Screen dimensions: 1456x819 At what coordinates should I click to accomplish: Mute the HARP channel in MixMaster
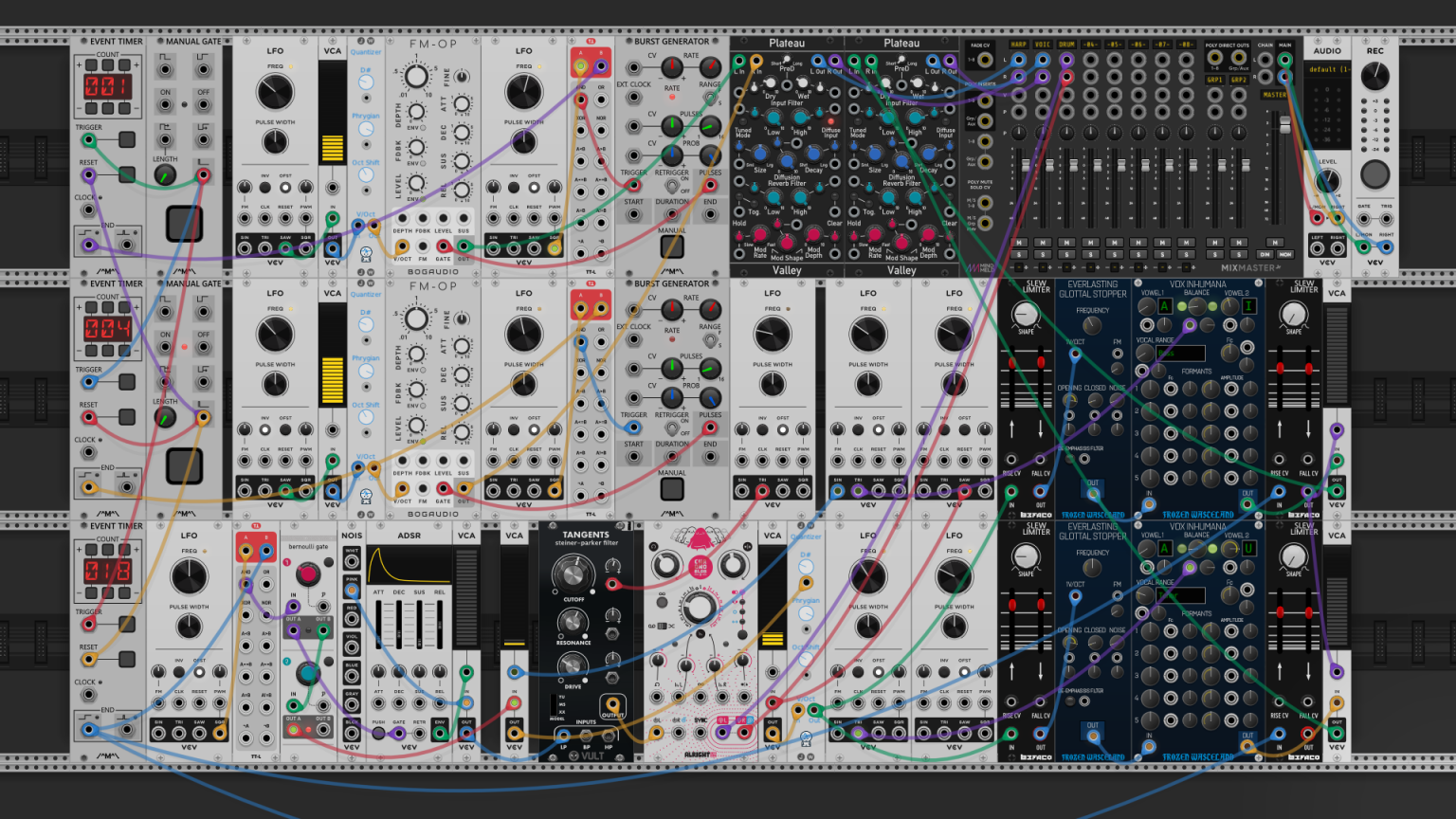click(x=1019, y=243)
